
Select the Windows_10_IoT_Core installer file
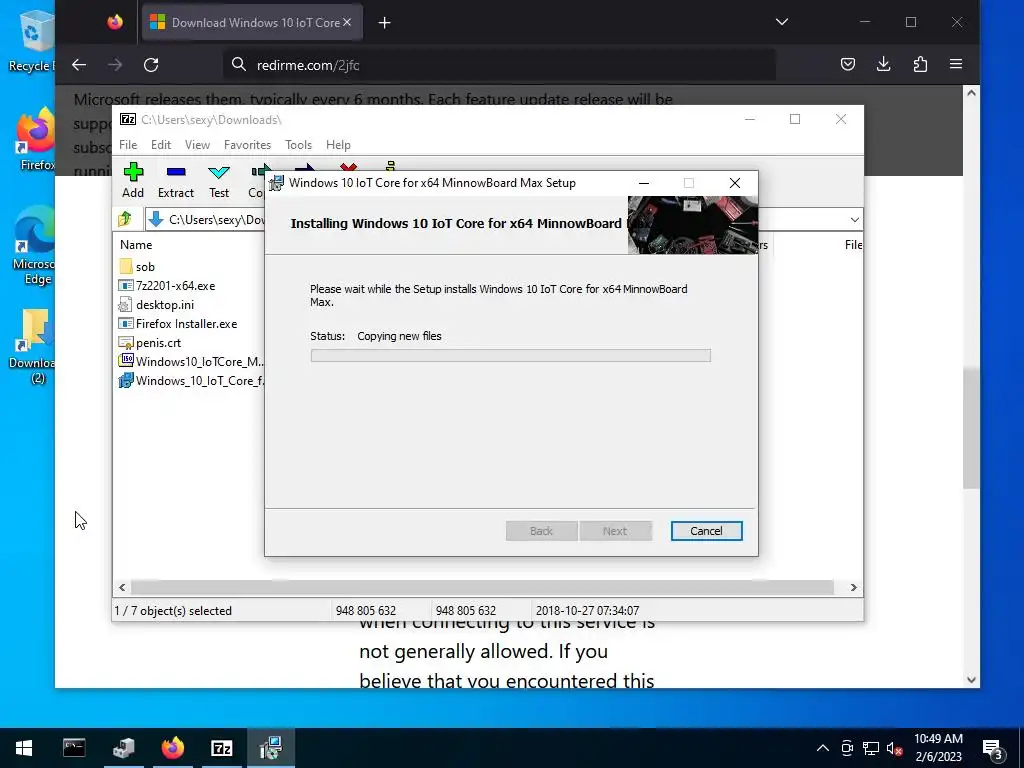[191, 380]
